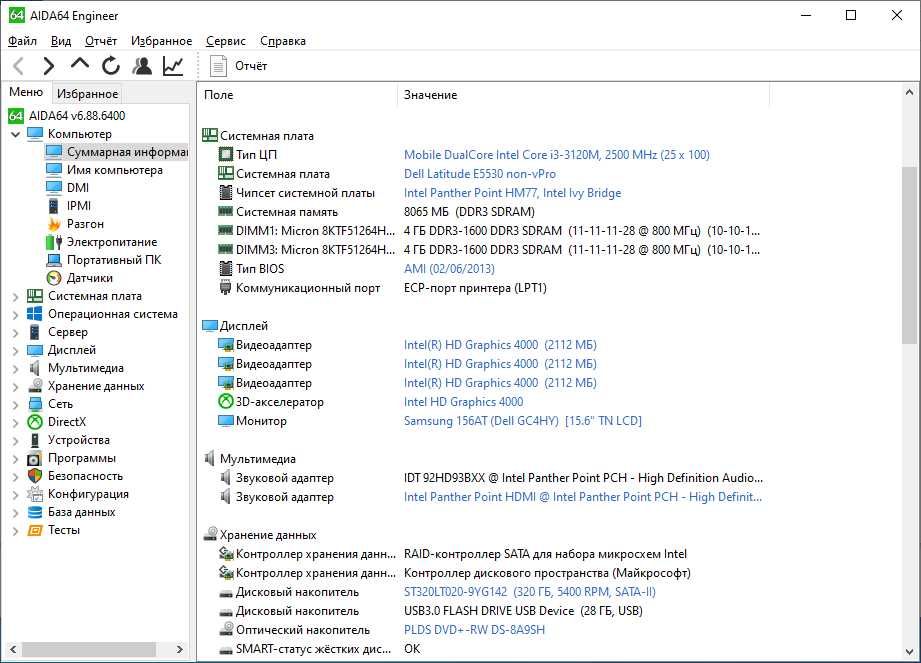This screenshot has width=921, height=663.
Task: Collapse the Компьютер tree node
Action: click(16, 134)
